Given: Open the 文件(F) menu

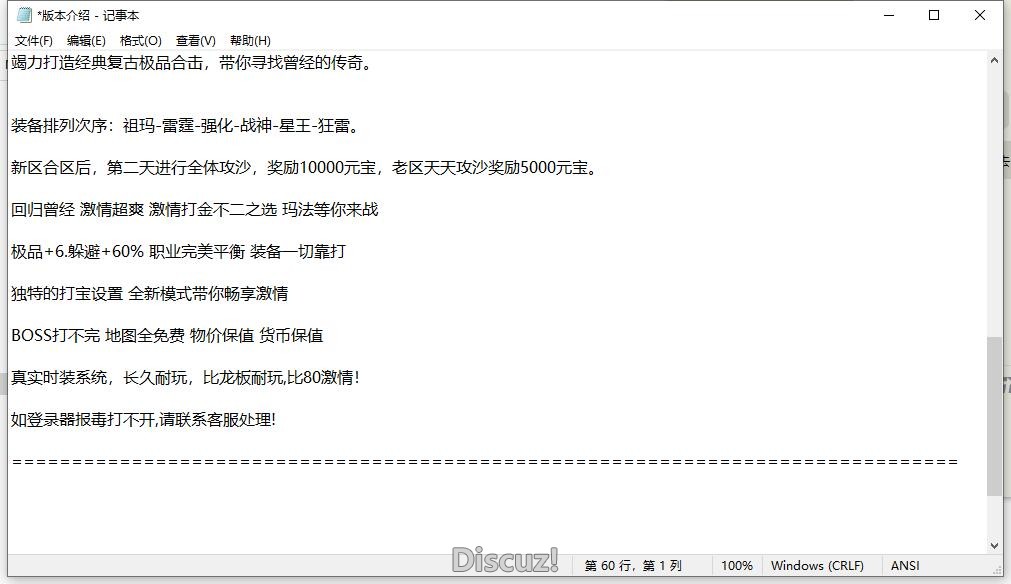Looking at the screenshot, I should point(33,40).
